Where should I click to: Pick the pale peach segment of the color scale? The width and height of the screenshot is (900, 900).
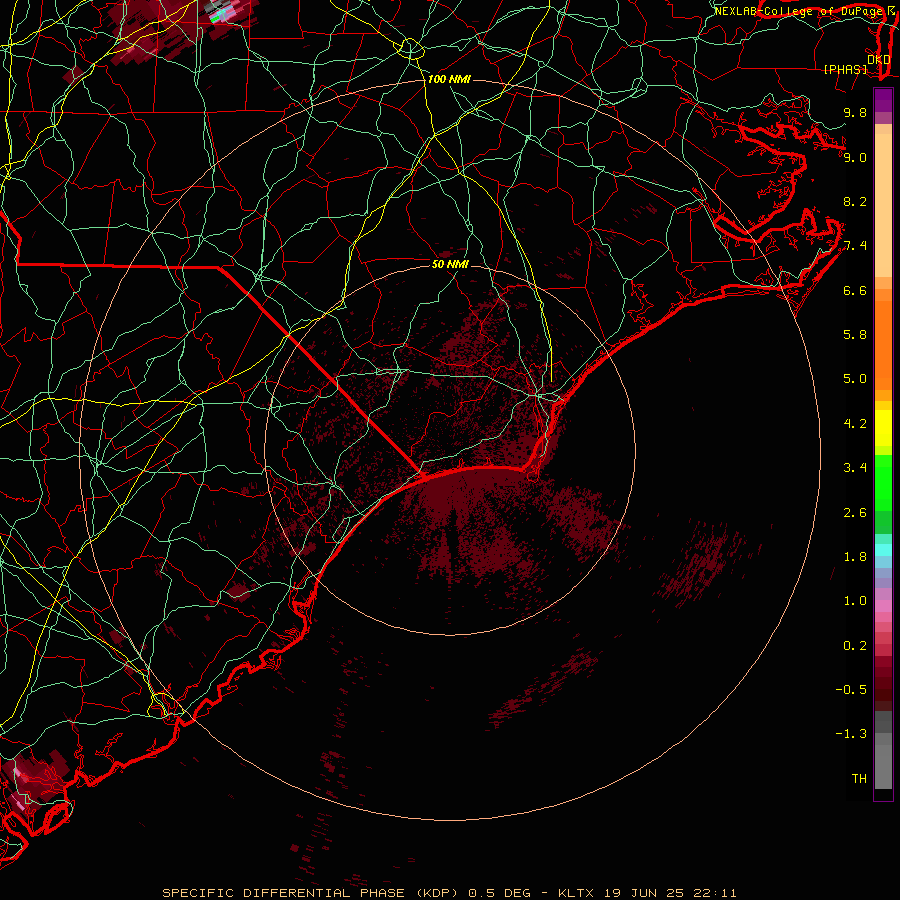pos(883,205)
